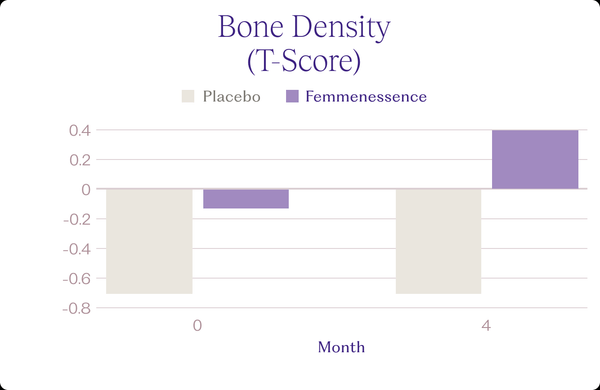
Task: Click the -0.4 y-axis label
Action: 77,249
